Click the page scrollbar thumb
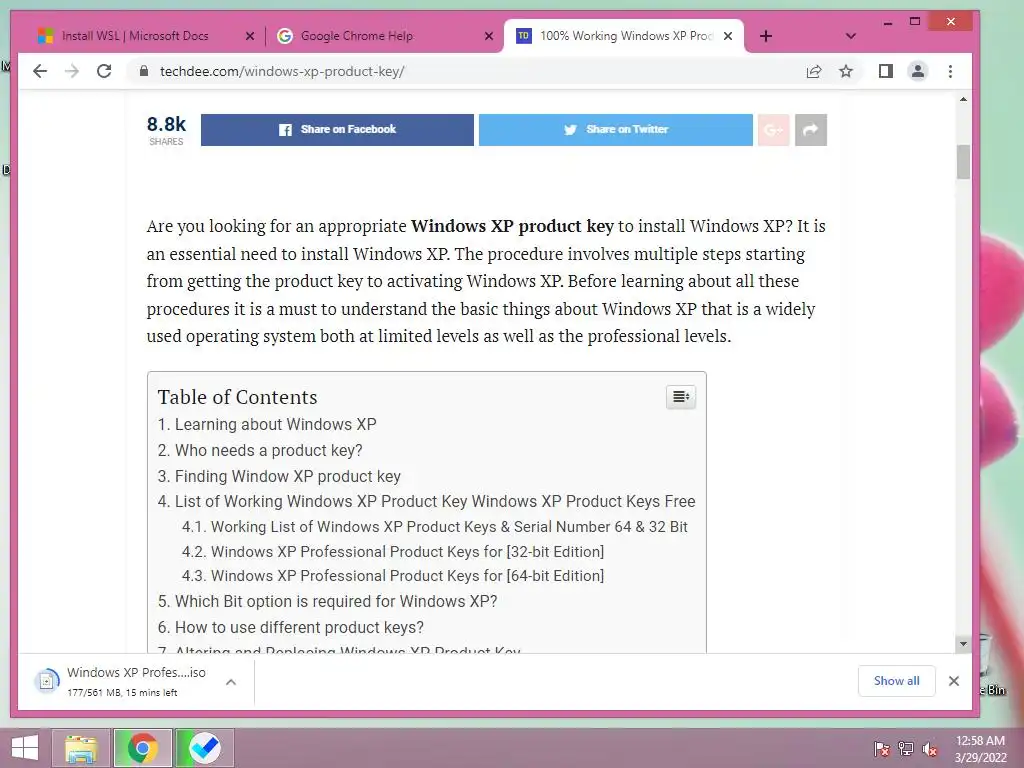Image resolution: width=1024 pixels, height=768 pixels. point(963,161)
